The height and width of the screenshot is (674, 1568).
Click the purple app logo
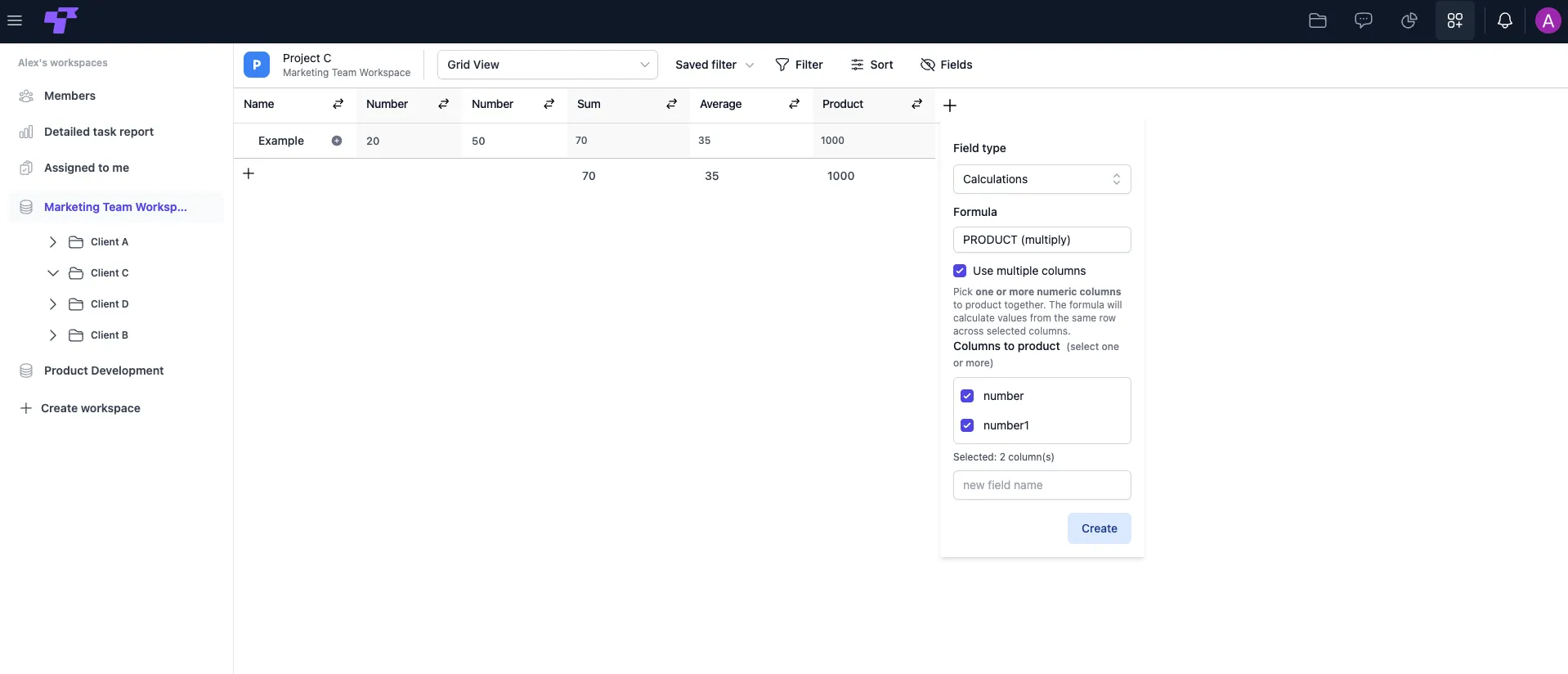pos(60,20)
